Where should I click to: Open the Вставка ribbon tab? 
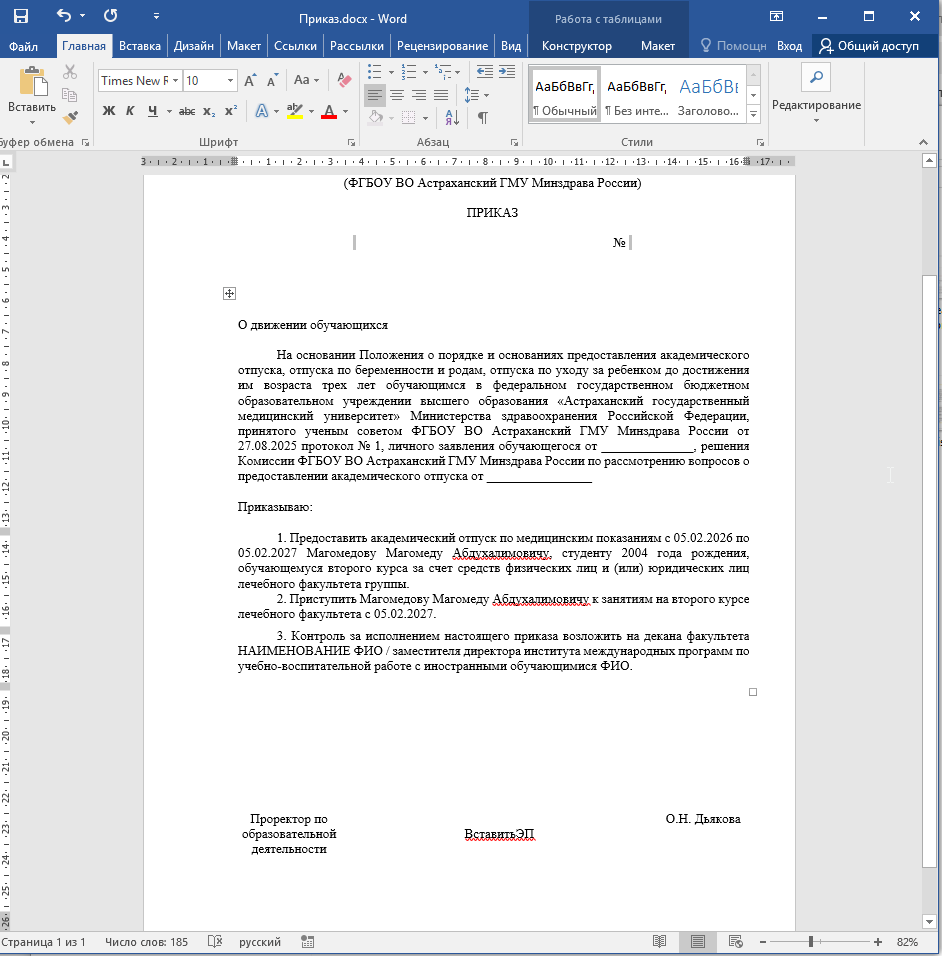coord(139,46)
